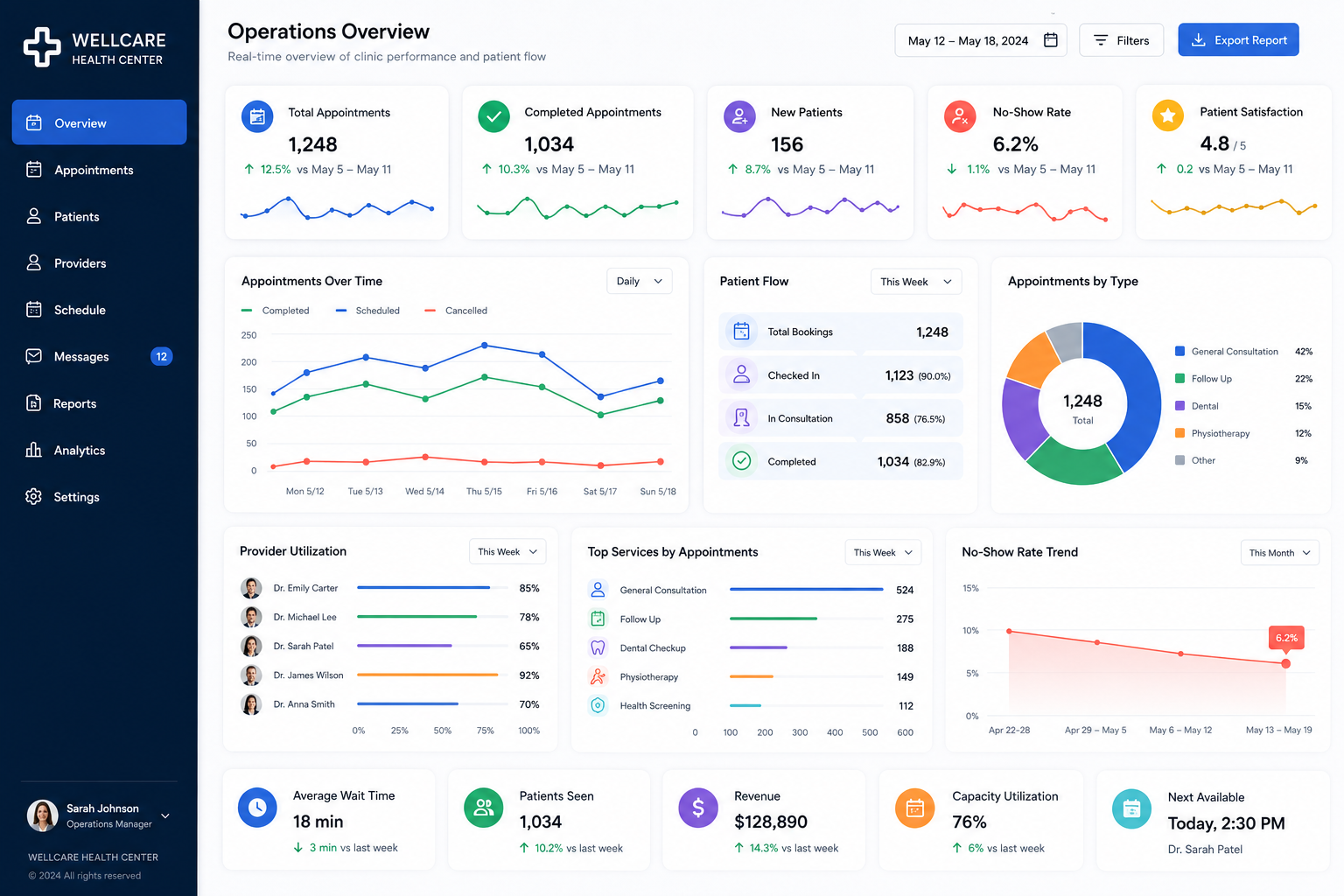Click Sarah Johnson's profile avatar
Screen dimensions: 1344x896
(x=43, y=815)
